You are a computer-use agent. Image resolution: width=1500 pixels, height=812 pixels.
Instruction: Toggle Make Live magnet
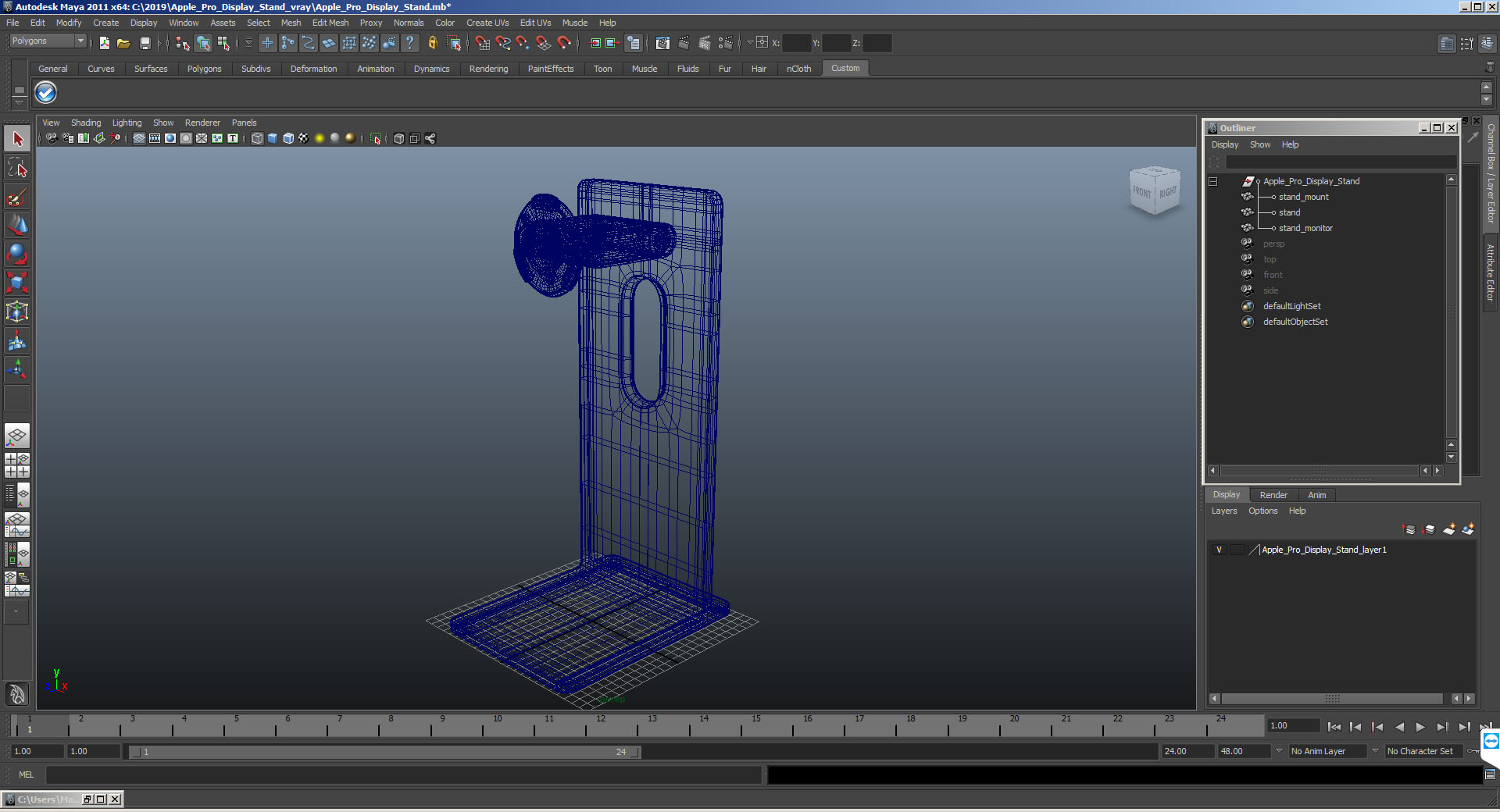(x=564, y=43)
